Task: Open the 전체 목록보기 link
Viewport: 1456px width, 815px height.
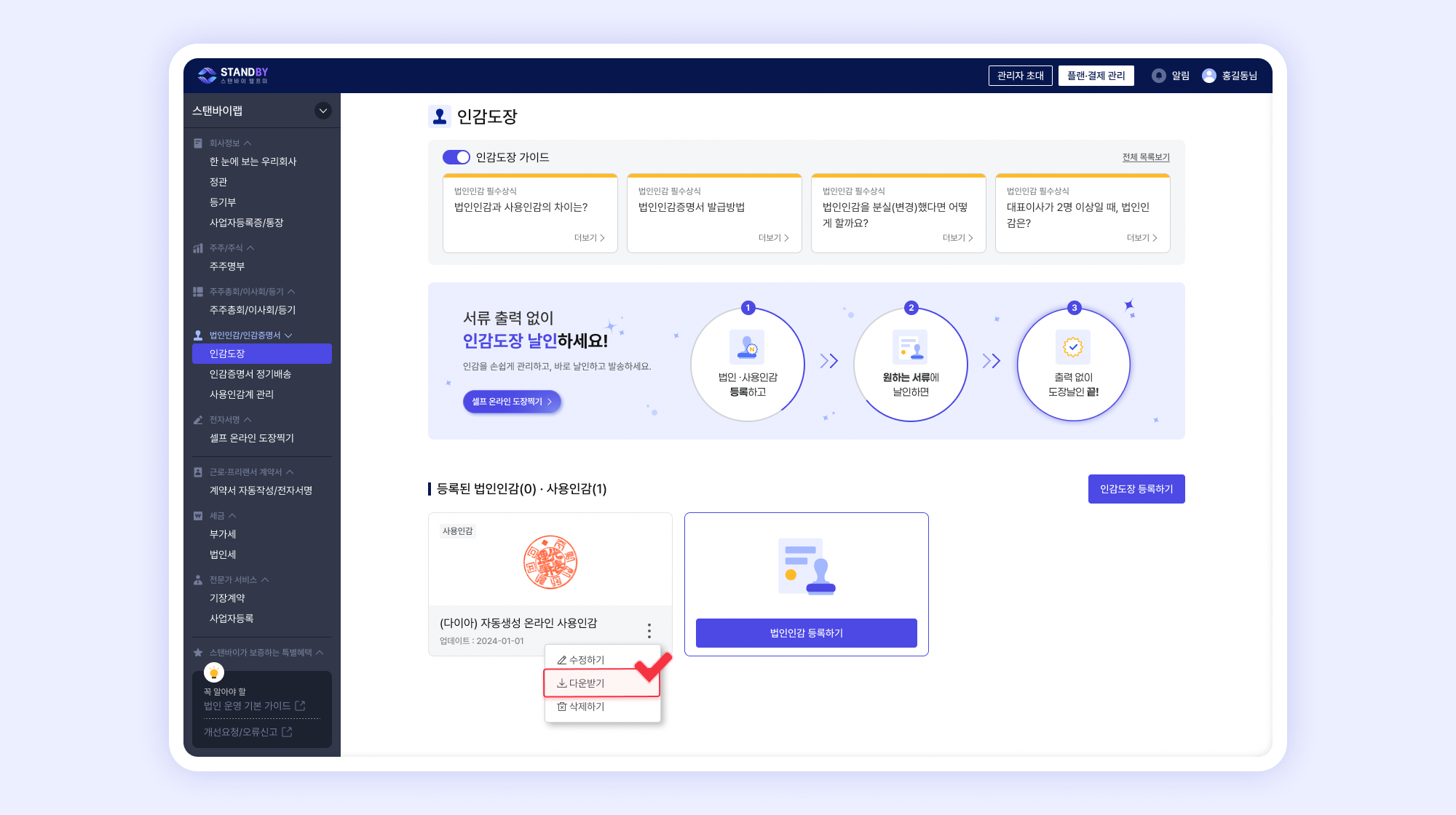Action: pyautogui.click(x=1145, y=157)
